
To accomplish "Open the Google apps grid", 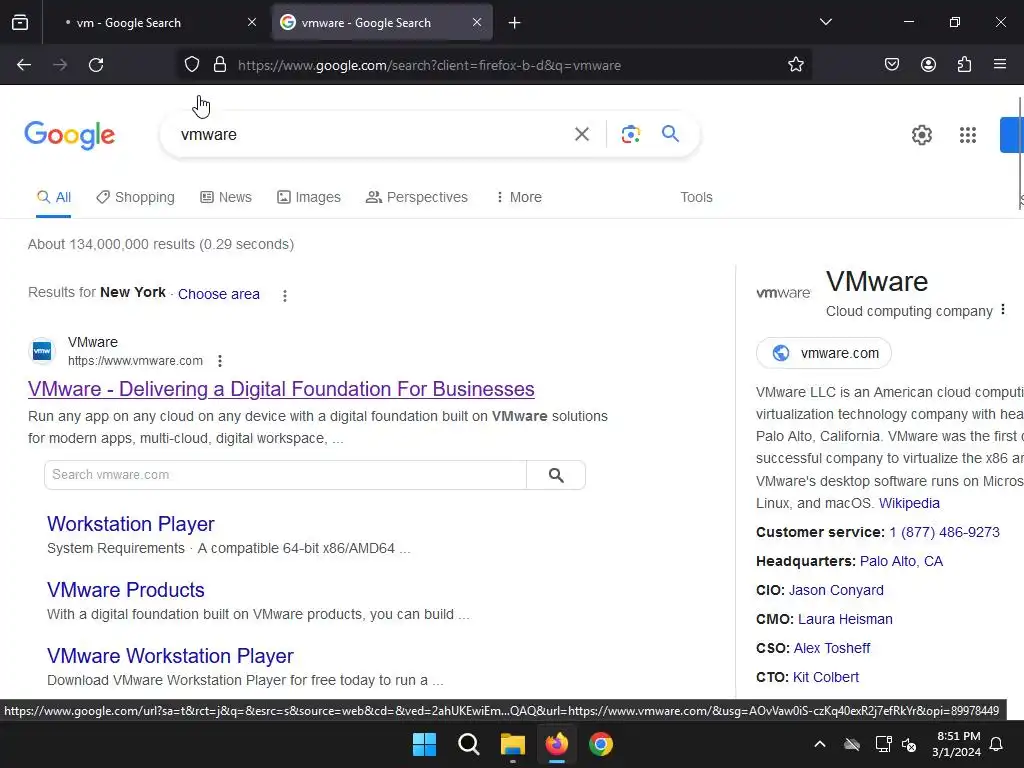I will pyautogui.click(x=968, y=135).
